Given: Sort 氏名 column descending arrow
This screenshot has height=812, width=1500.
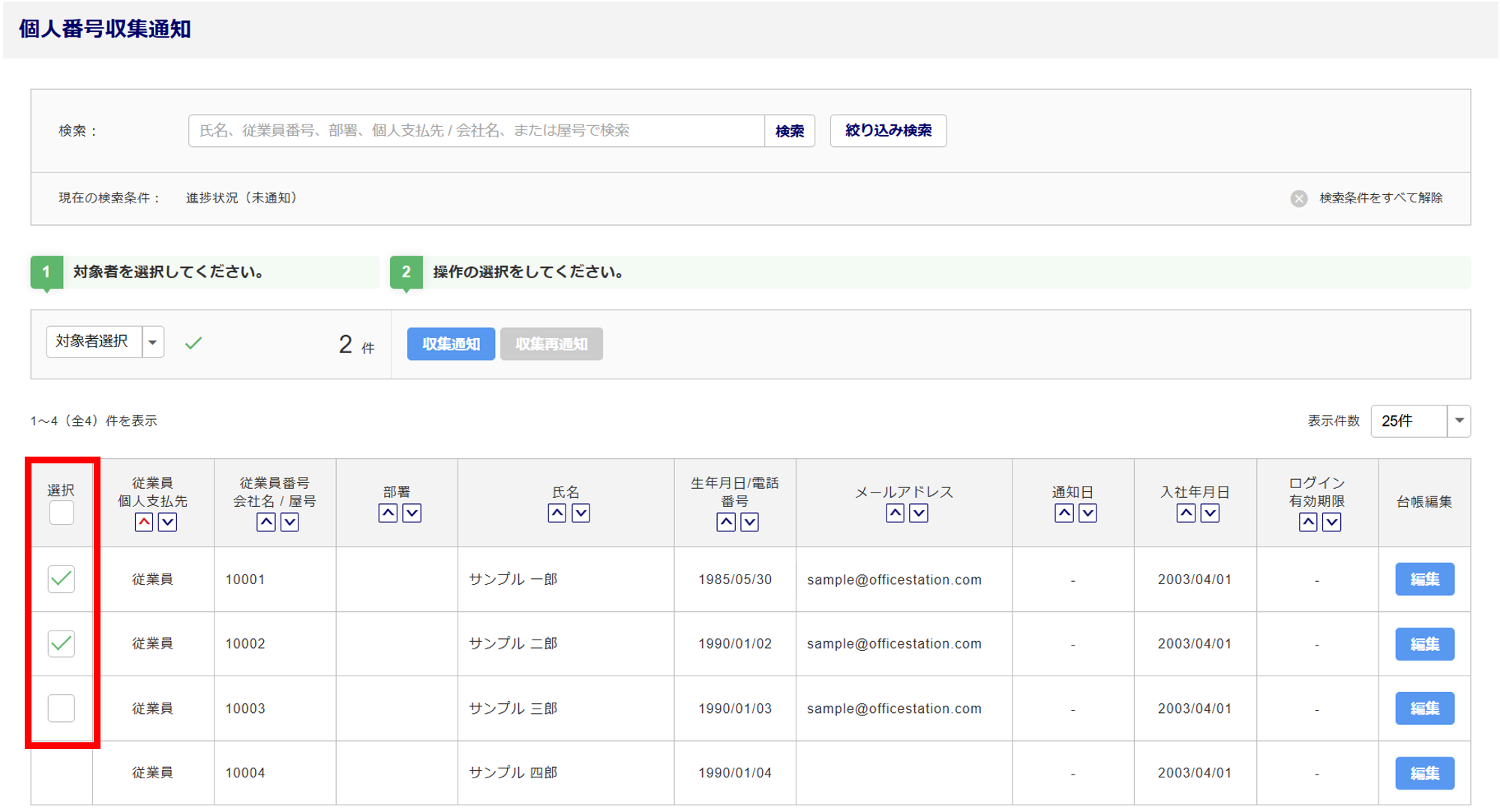Looking at the screenshot, I should (x=580, y=513).
